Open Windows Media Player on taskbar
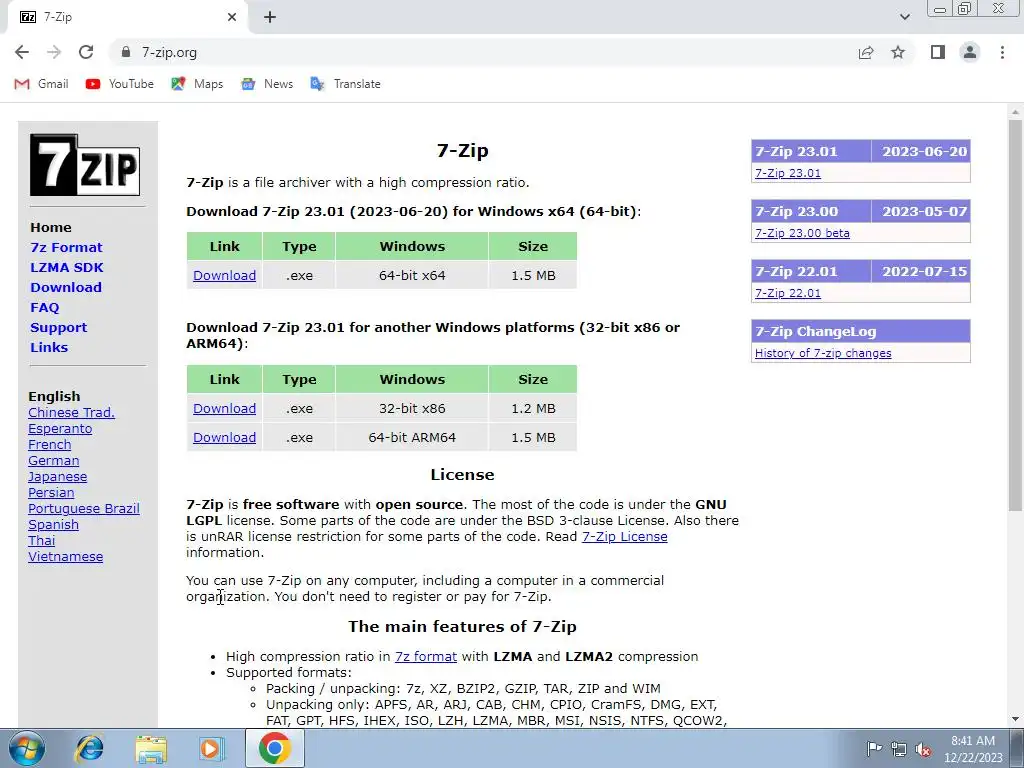This screenshot has height=768, width=1024. (x=212, y=749)
